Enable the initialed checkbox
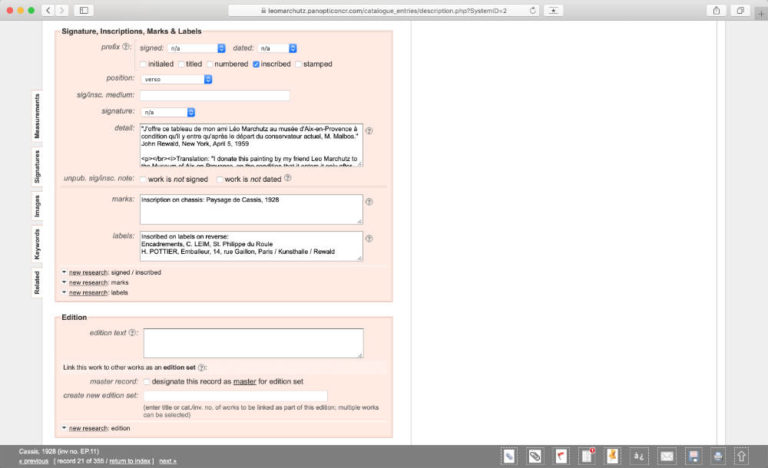Image resolution: width=768 pixels, height=468 pixels. click(144, 64)
